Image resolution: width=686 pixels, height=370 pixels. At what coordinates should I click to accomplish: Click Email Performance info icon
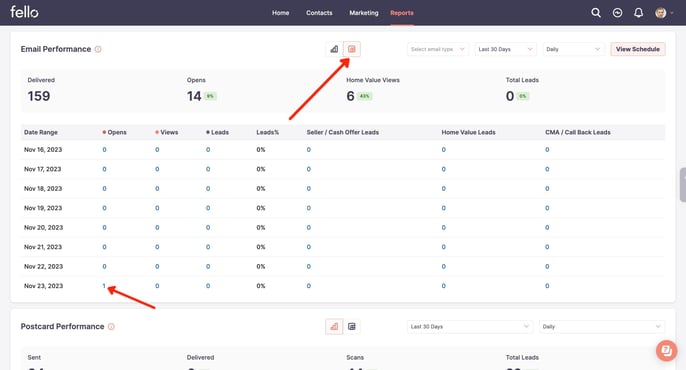coord(98,49)
